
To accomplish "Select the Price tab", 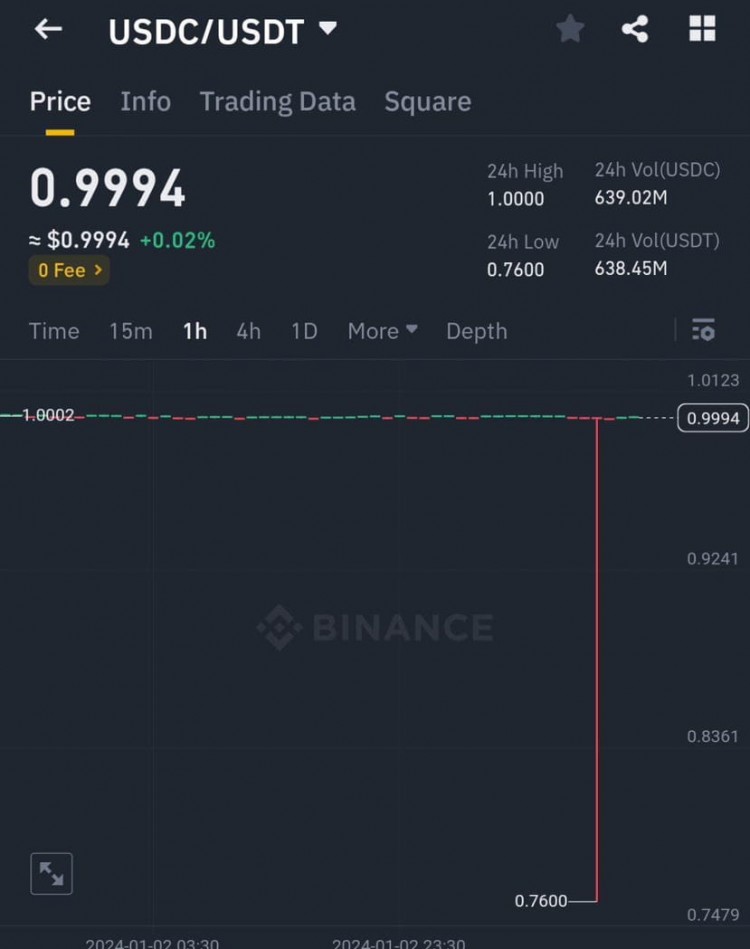I will [x=60, y=101].
